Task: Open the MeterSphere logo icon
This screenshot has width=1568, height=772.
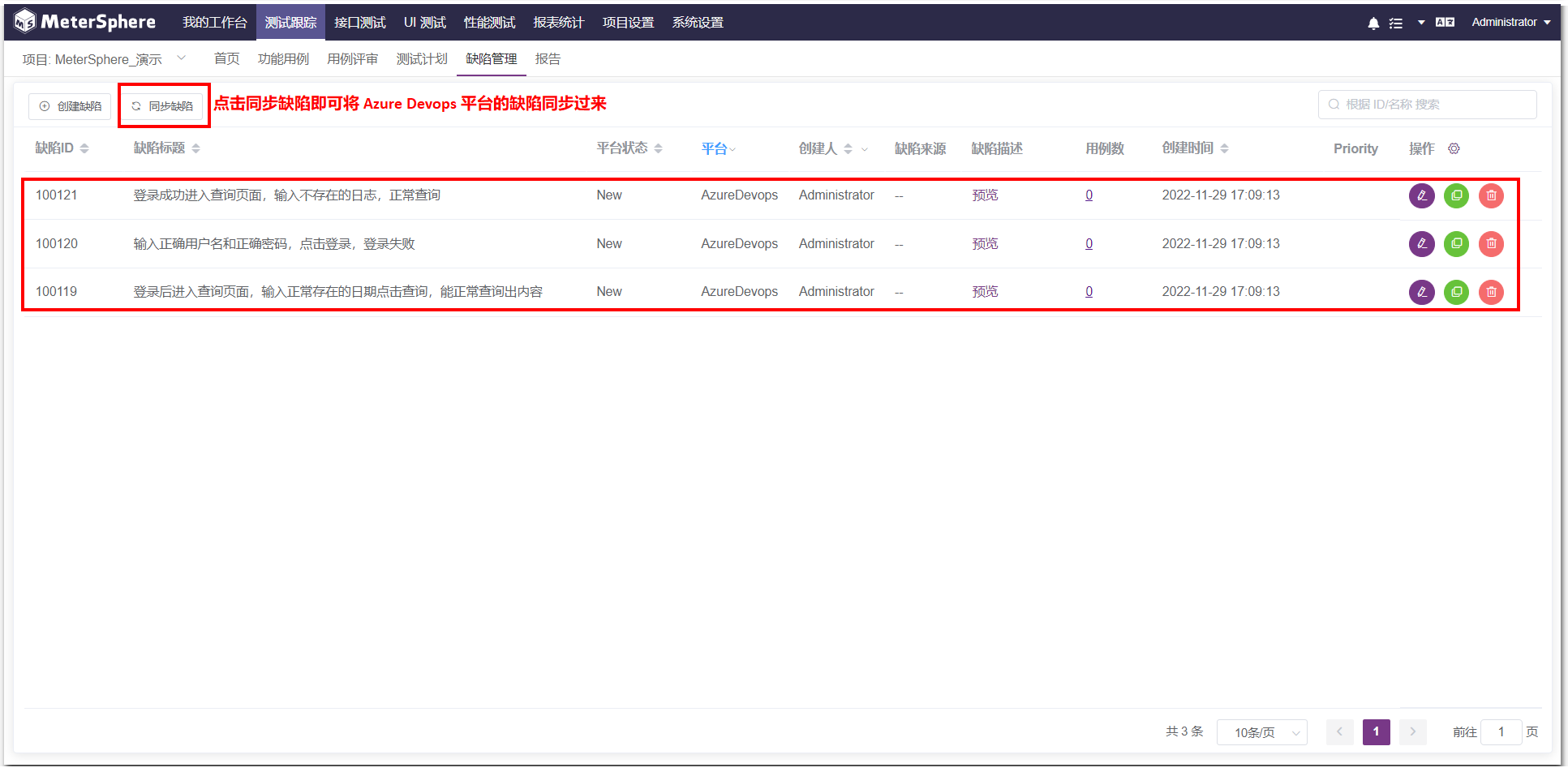Action: tap(24, 20)
